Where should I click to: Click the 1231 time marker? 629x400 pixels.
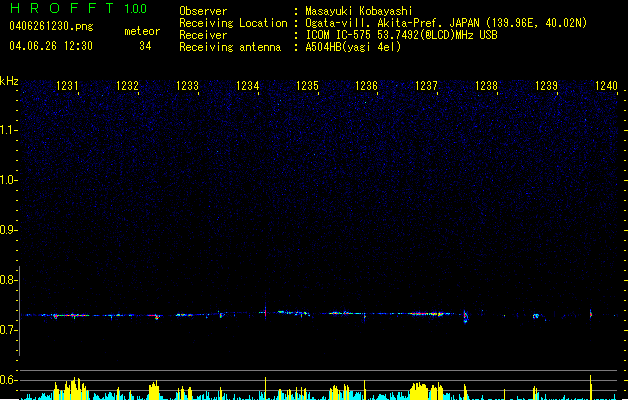pos(67,86)
